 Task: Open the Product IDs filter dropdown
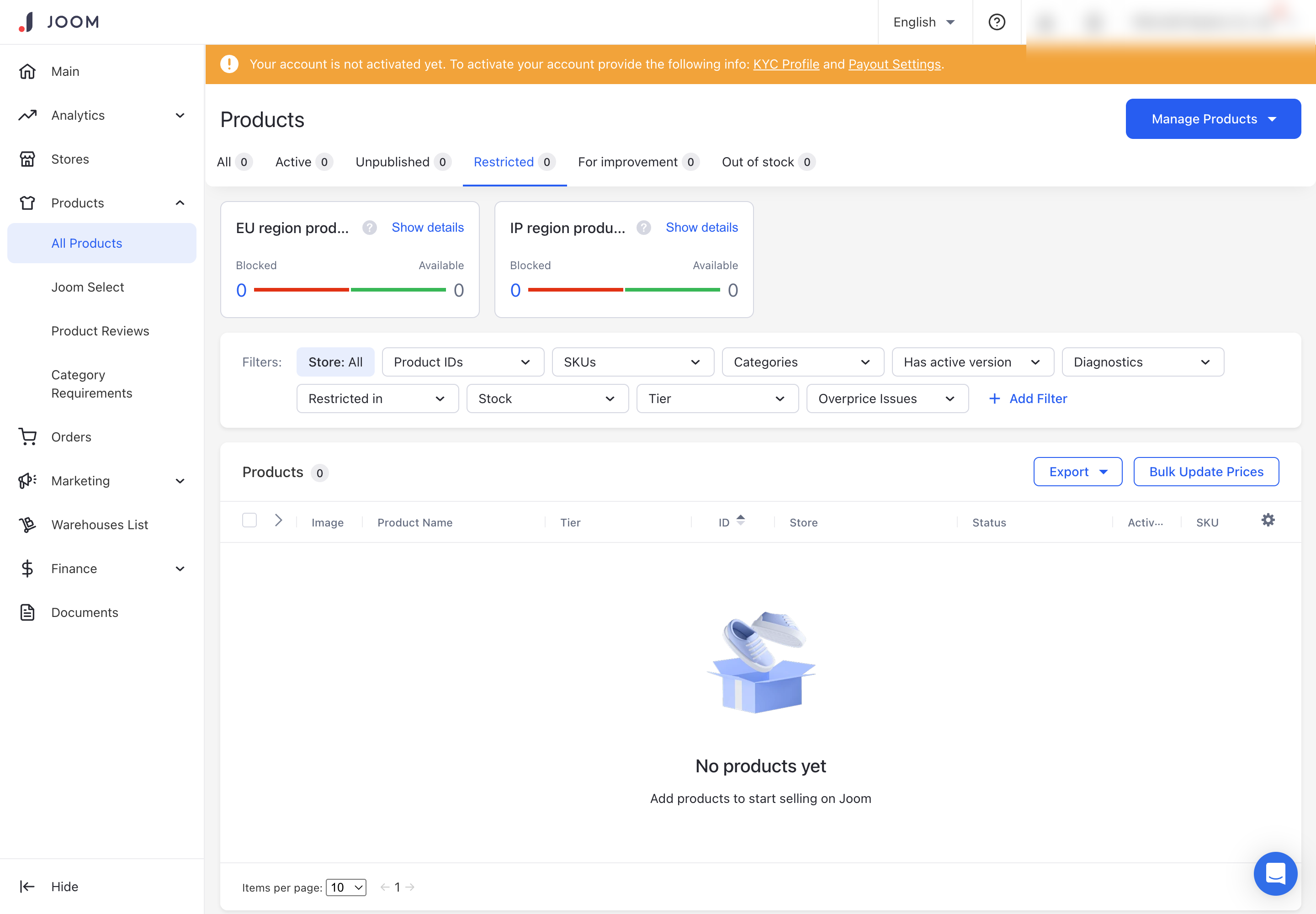click(463, 362)
